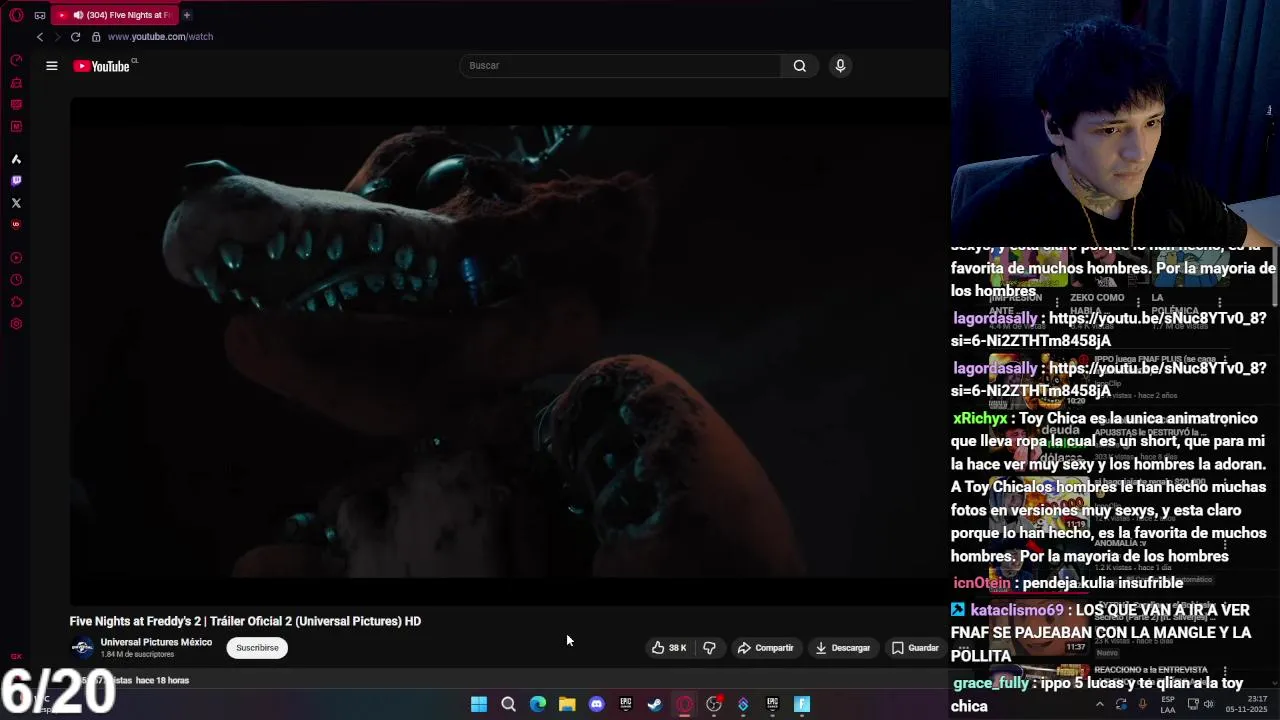The height and width of the screenshot is (720, 1280).
Task: Click the Compartir share button
Action: tap(765, 648)
